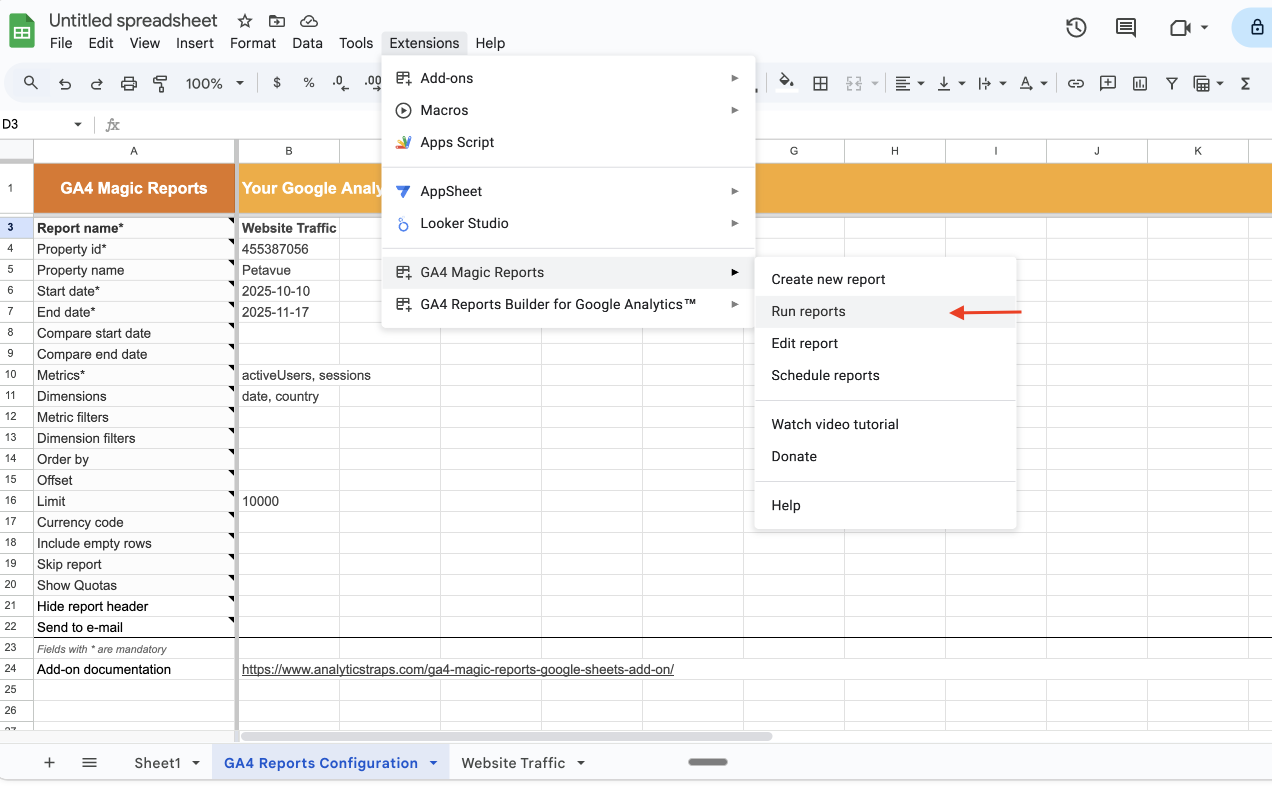The width and height of the screenshot is (1272, 792).
Task: Open the Data menu
Action: 308,43
